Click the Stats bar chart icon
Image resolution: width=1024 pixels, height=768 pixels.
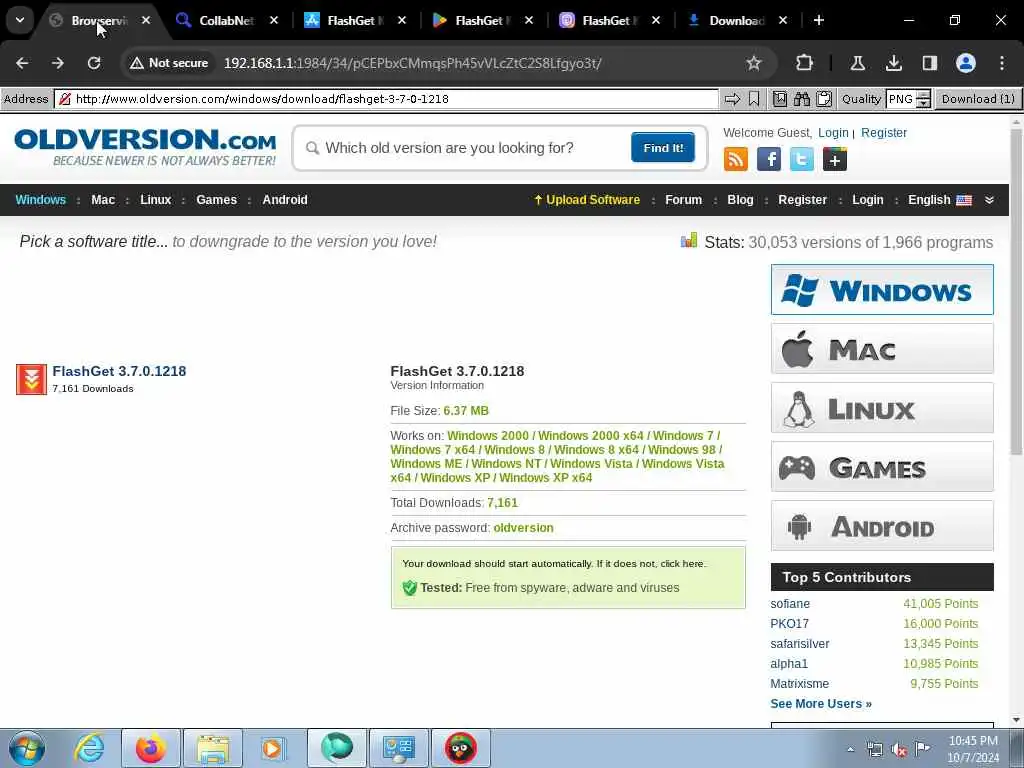[689, 241]
